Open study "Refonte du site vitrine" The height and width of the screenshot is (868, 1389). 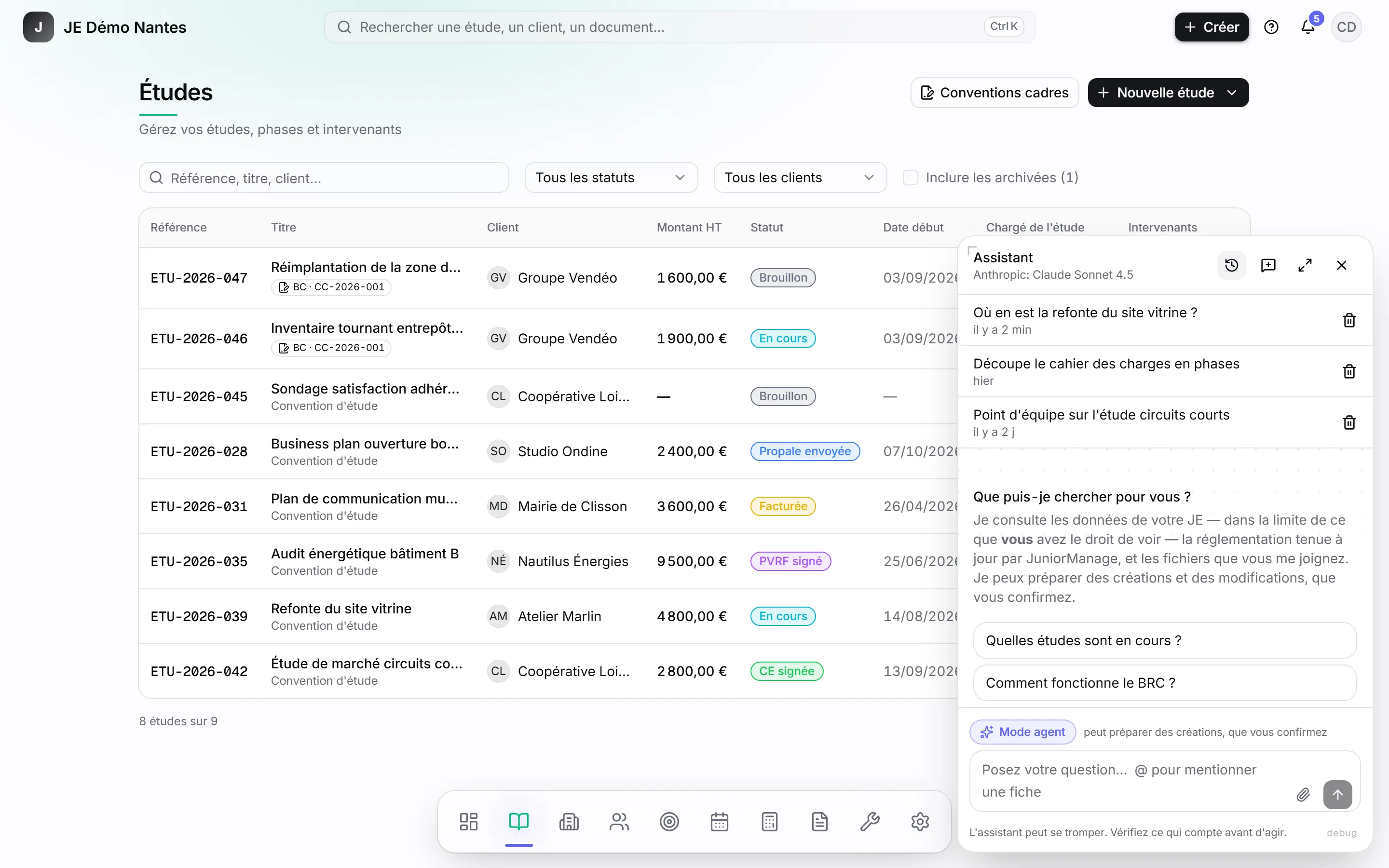tap(341, 609)
